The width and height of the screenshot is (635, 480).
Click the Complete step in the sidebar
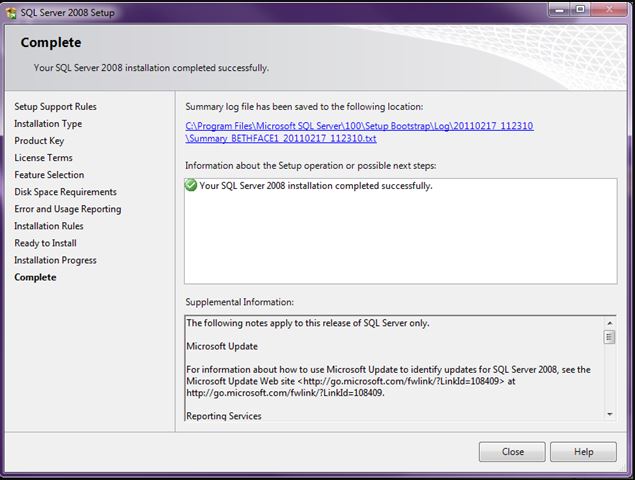tap(35, 277)
